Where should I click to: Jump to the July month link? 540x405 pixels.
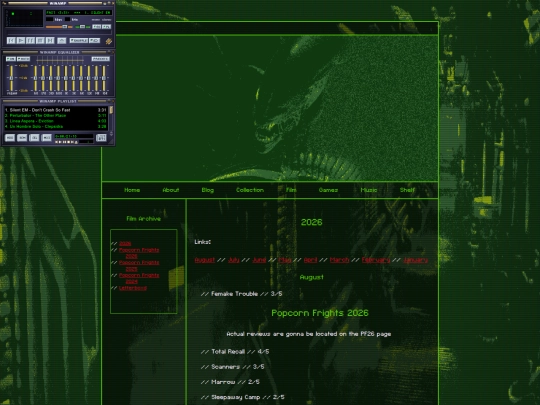233,260
